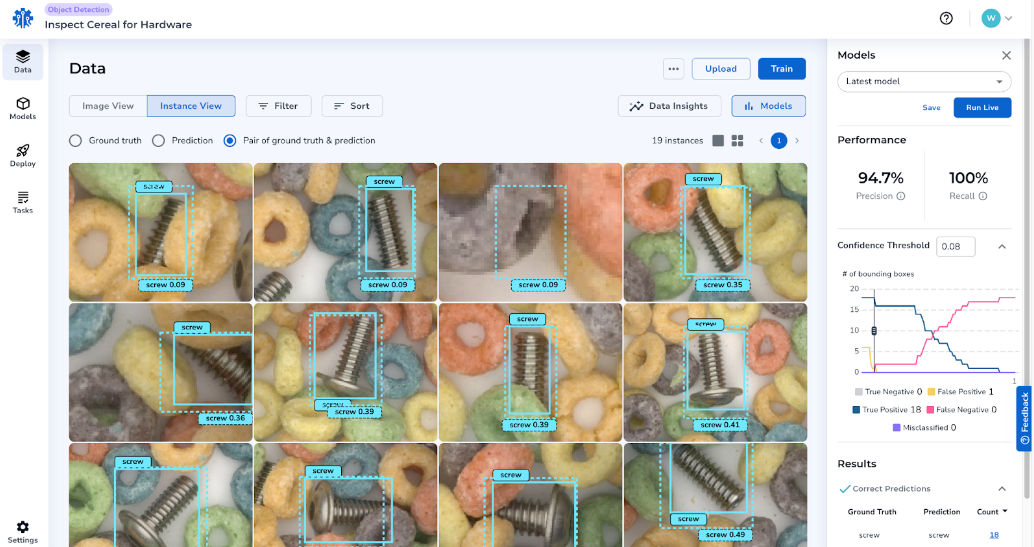Click the Upload button

tap(721, 69)
